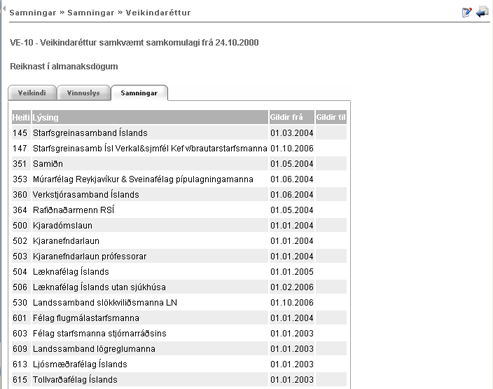Switch to the Veikindi tab

[x=32, y=93]
